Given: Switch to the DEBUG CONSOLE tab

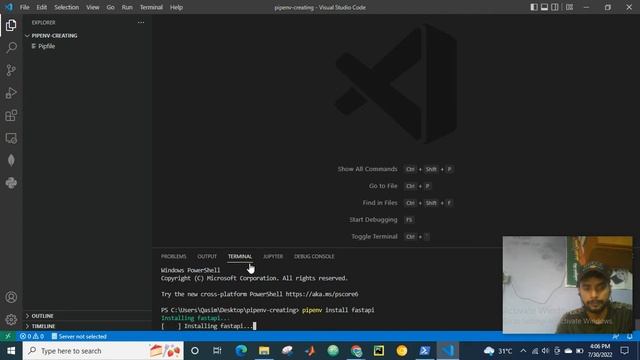Looking at the screenshot, I should click(314, 256).
